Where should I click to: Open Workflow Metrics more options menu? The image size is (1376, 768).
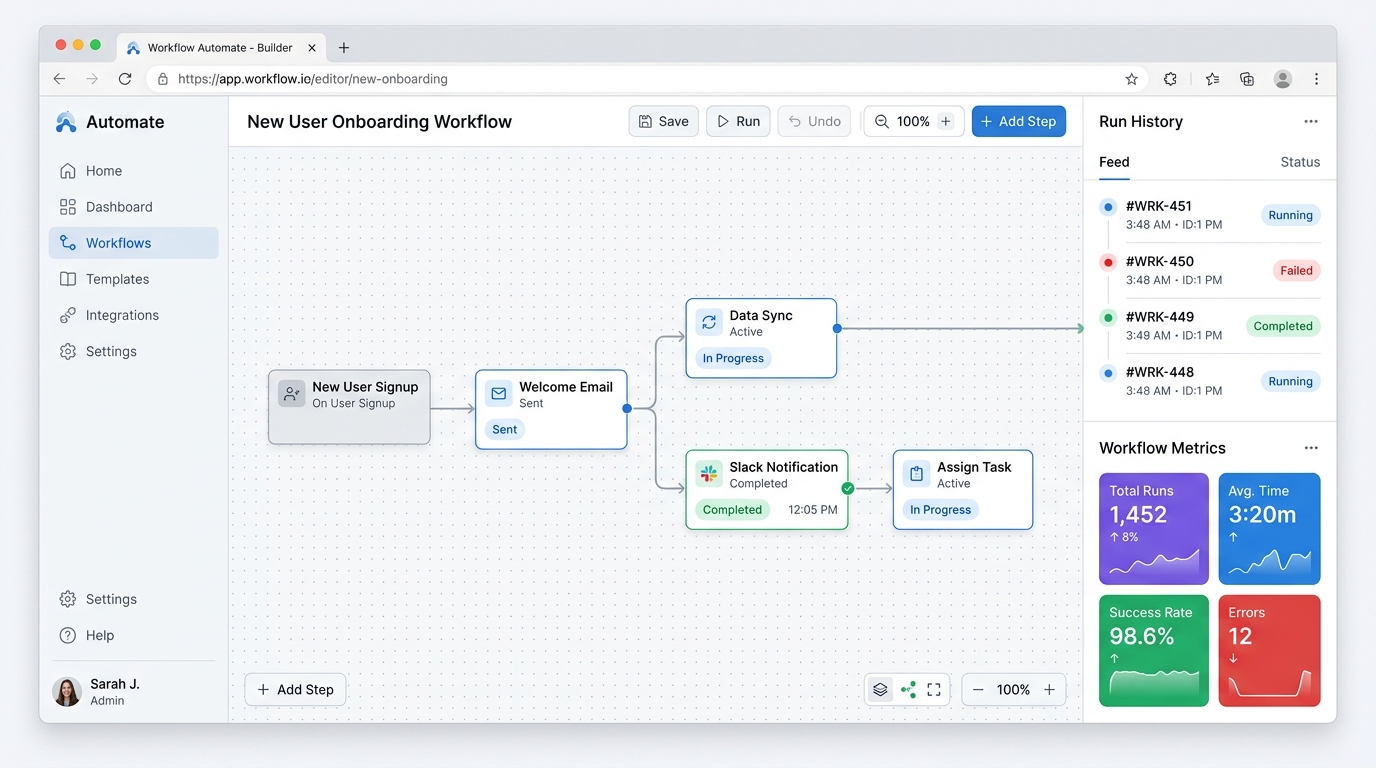click(x=1311, y=448)
